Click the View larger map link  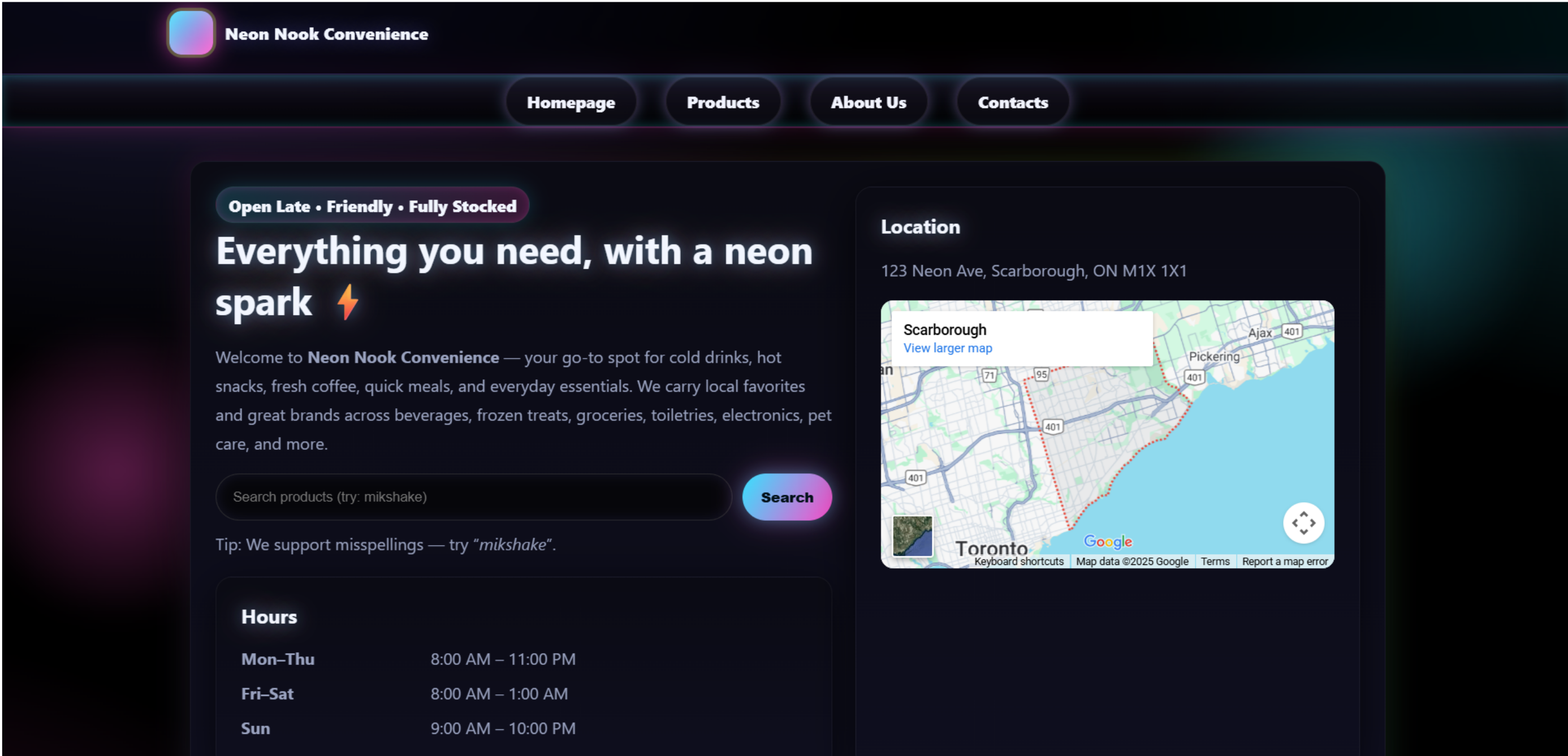(947, 348)
